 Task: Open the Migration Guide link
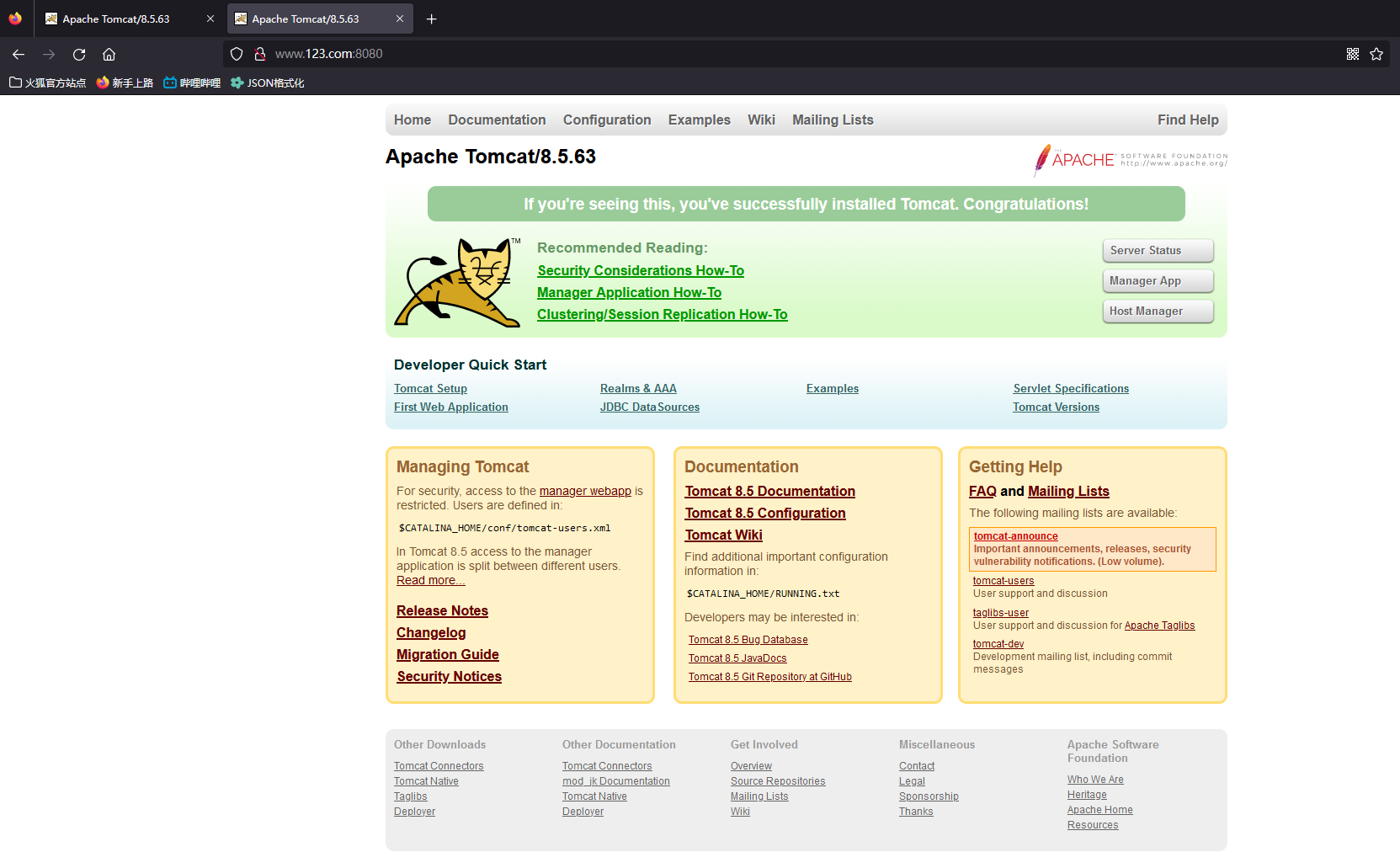(x=448, y=654)
